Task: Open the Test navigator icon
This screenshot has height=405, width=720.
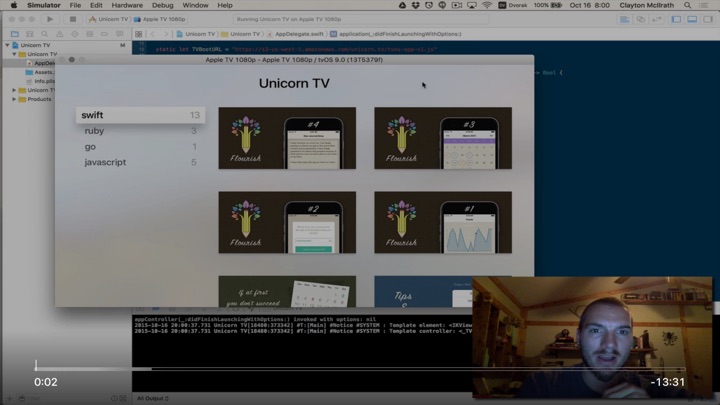Action: pos(74,34)
